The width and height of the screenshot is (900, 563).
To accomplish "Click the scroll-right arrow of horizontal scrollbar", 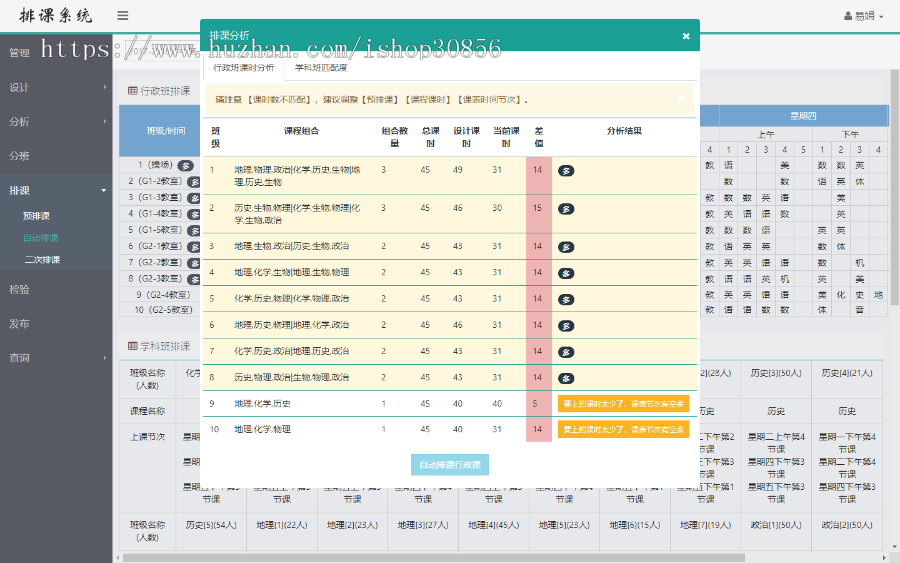I will coord(883,558).
